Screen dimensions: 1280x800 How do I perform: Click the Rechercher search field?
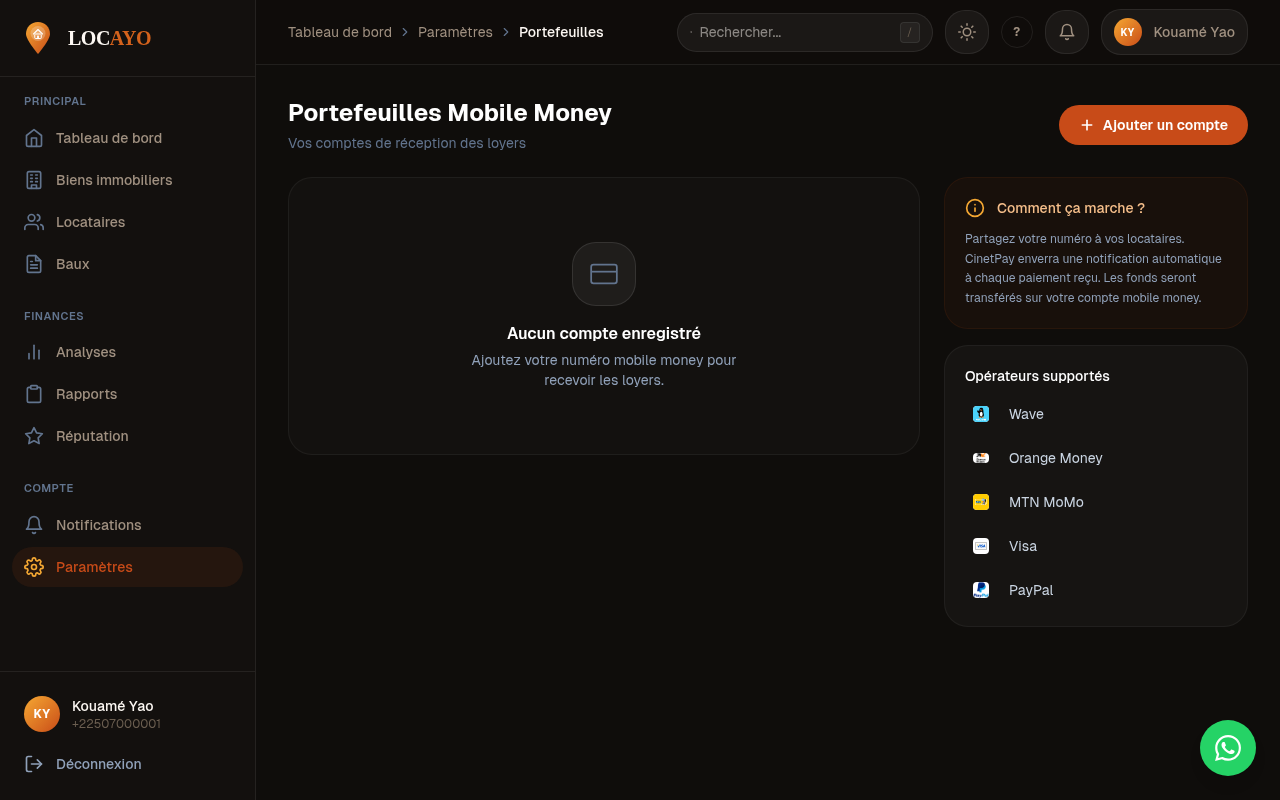pos(795,32)
